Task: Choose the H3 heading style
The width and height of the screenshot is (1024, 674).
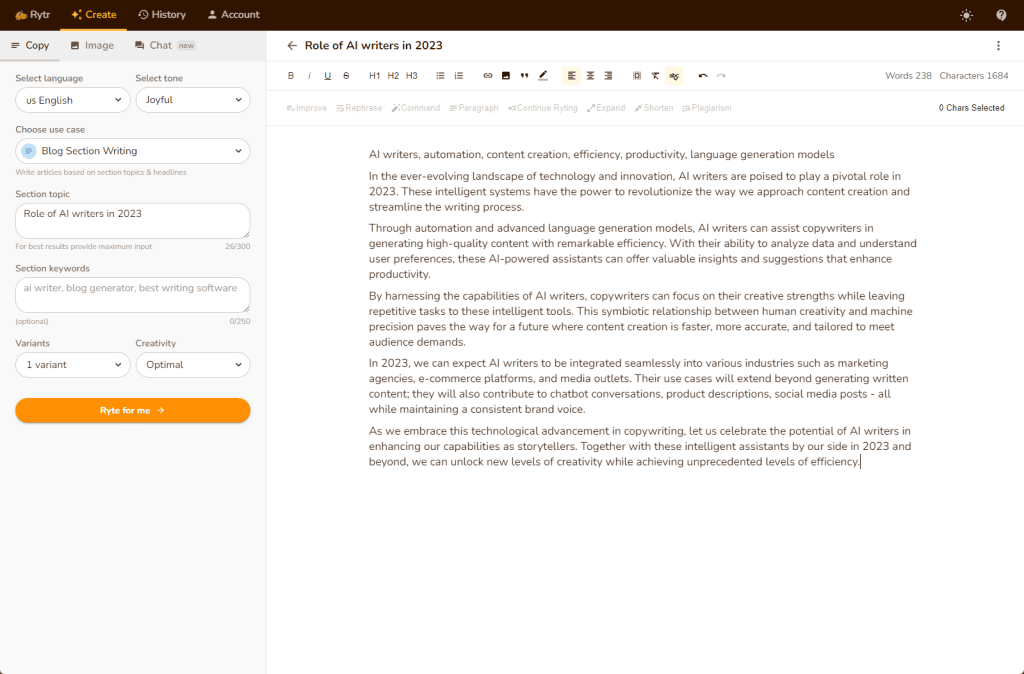Action: [x=411, y=76]
